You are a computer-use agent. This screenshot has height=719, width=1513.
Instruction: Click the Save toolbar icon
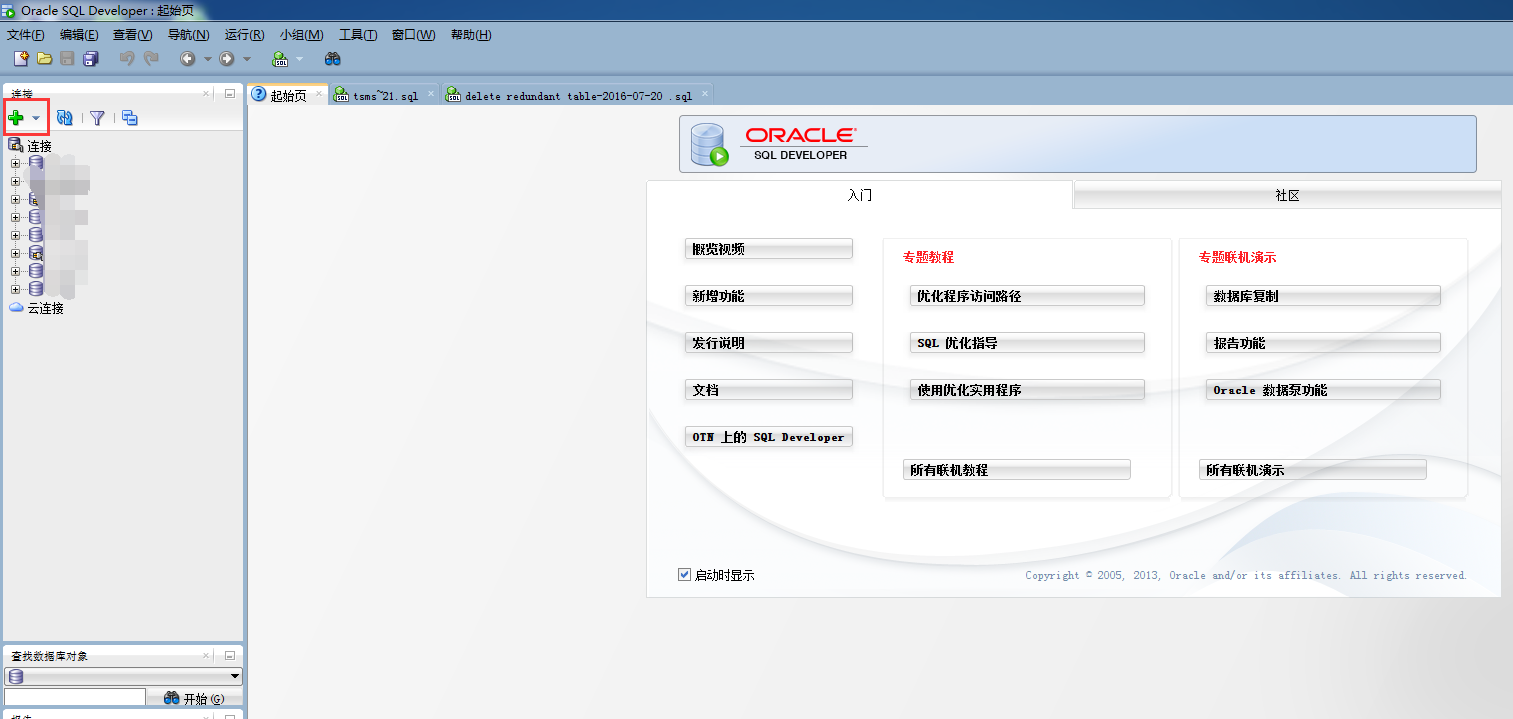pyautogui.click(x=68, y=59)
